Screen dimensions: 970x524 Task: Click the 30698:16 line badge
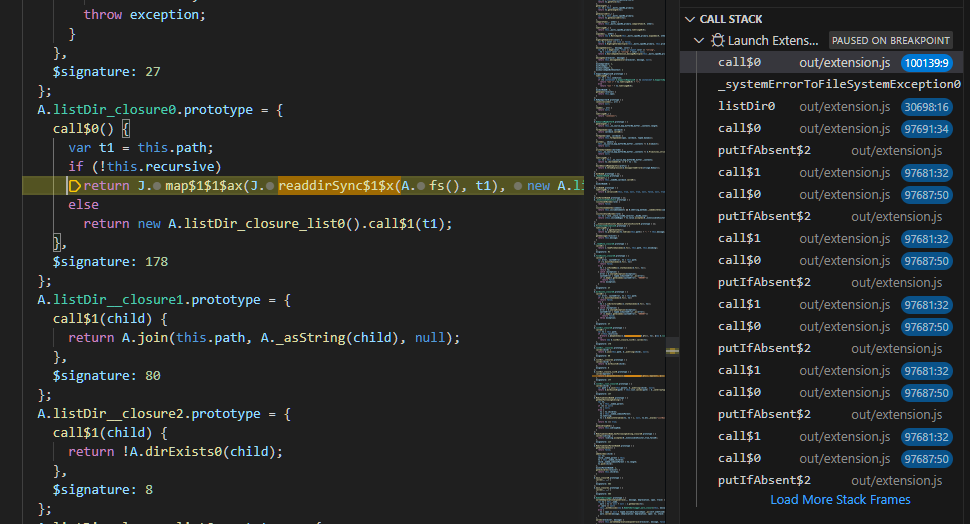tap(926, 107)
